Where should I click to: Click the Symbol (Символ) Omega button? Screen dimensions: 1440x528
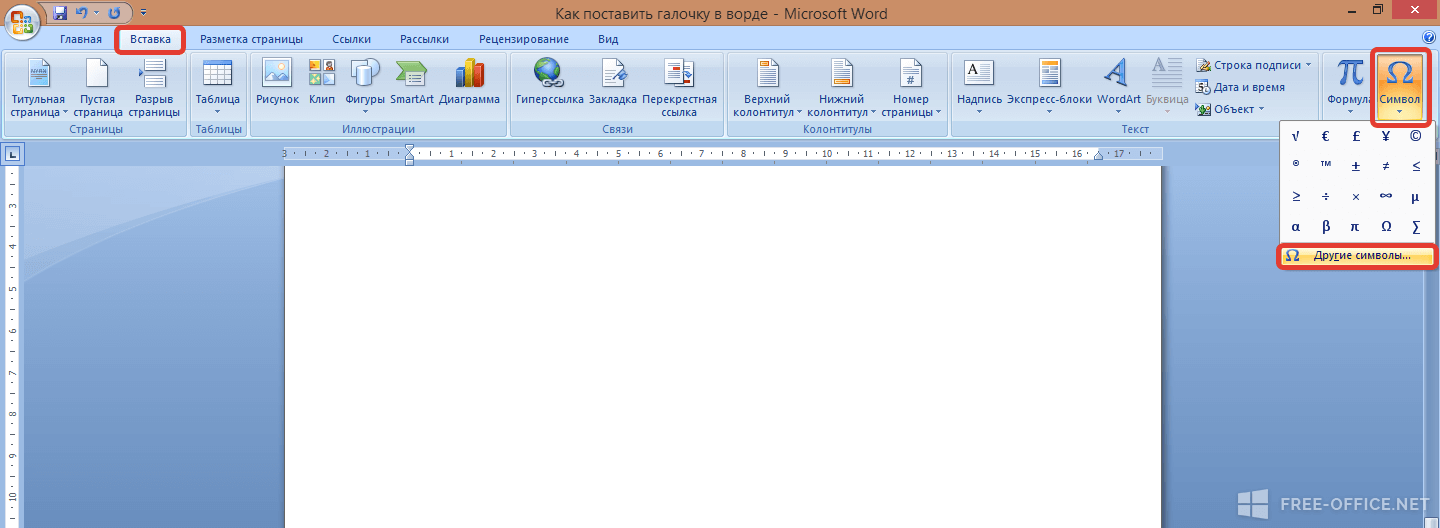[1399, 87]
